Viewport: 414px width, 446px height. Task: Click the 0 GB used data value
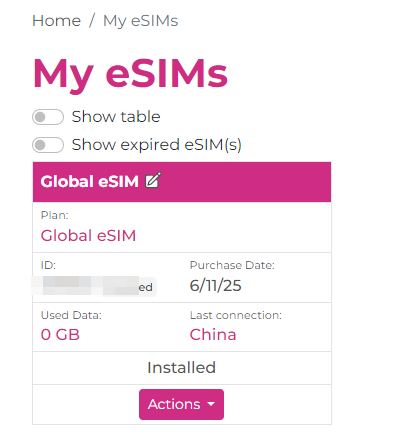pyautogui.click(x=60, y=335)
